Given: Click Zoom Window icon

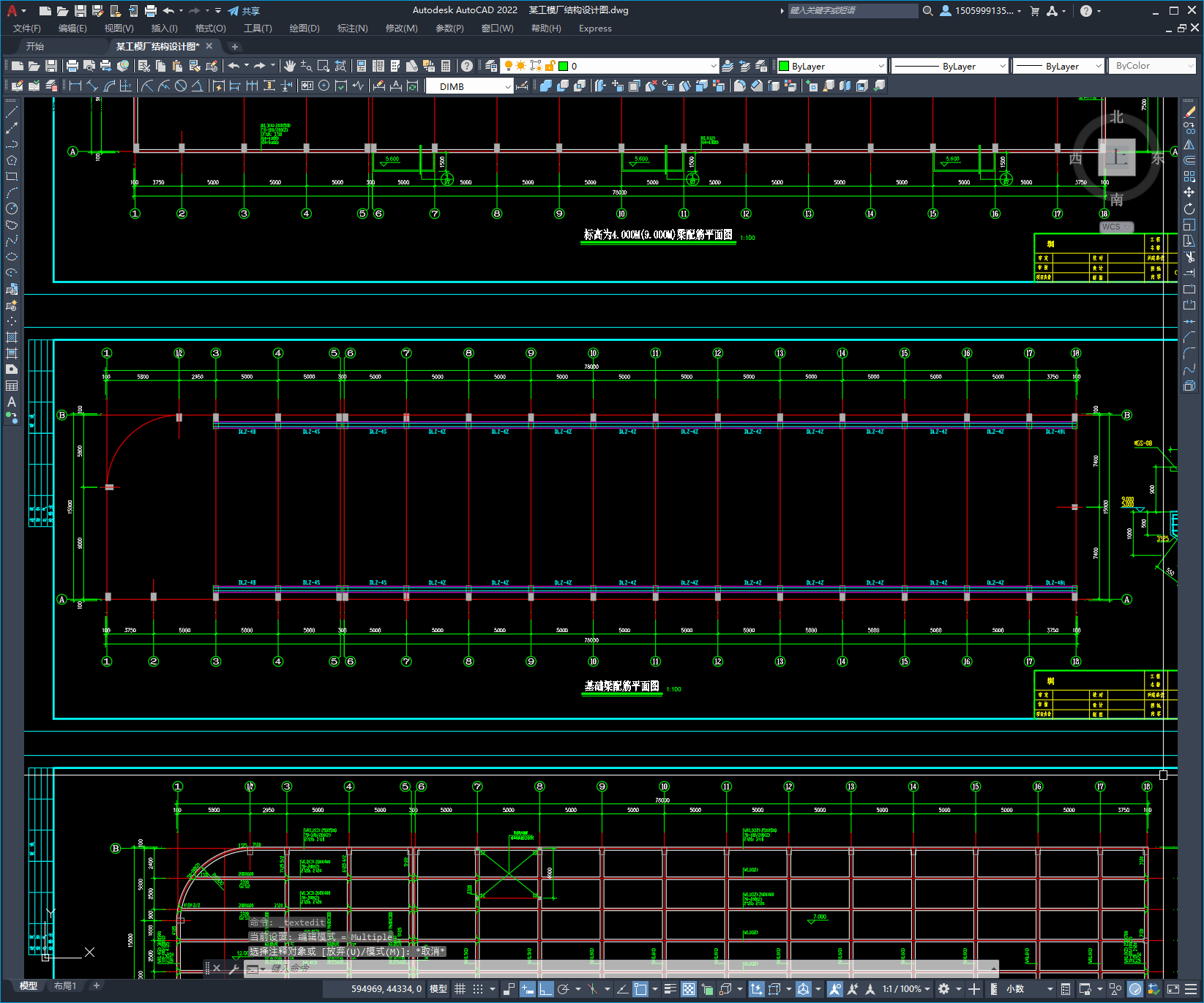Looking at the screenshot, I should pos(324,66).
